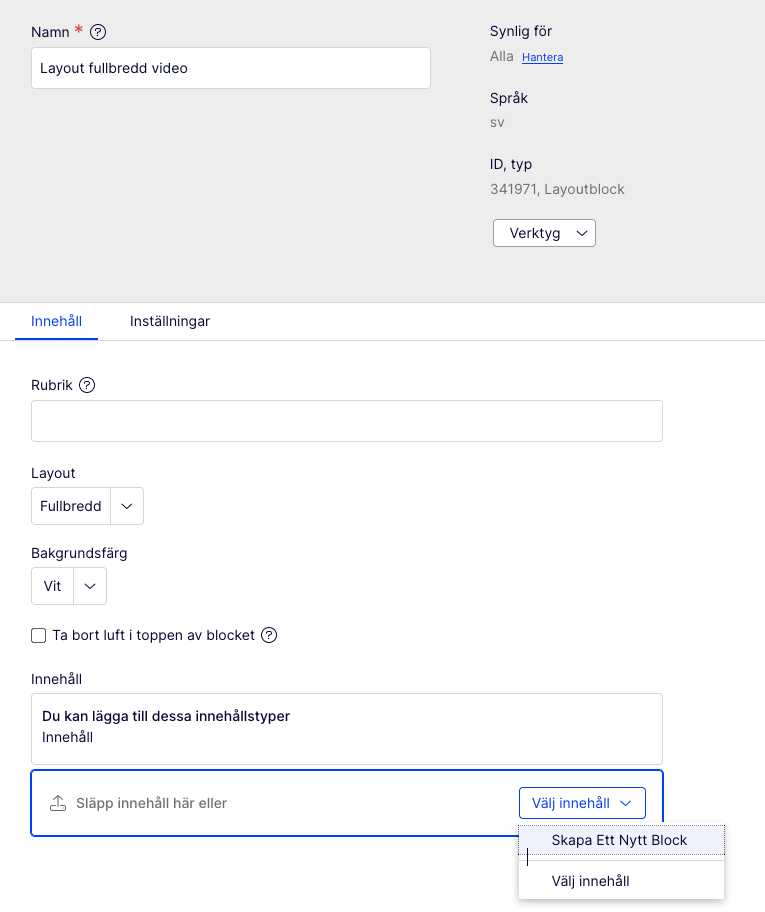Expand the Bakgrundsfärg dropdown arrow
Screen dimensions: 765x912
point(90,586)
